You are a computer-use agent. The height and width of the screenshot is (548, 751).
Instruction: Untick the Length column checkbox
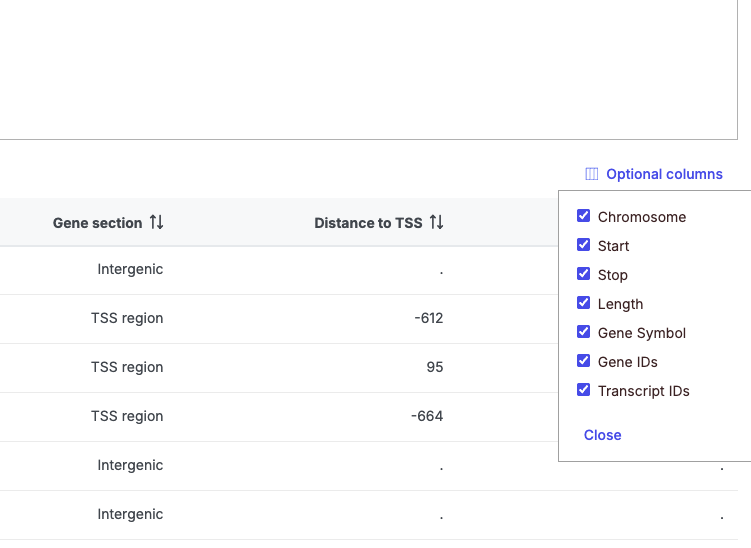coord(584,303)
